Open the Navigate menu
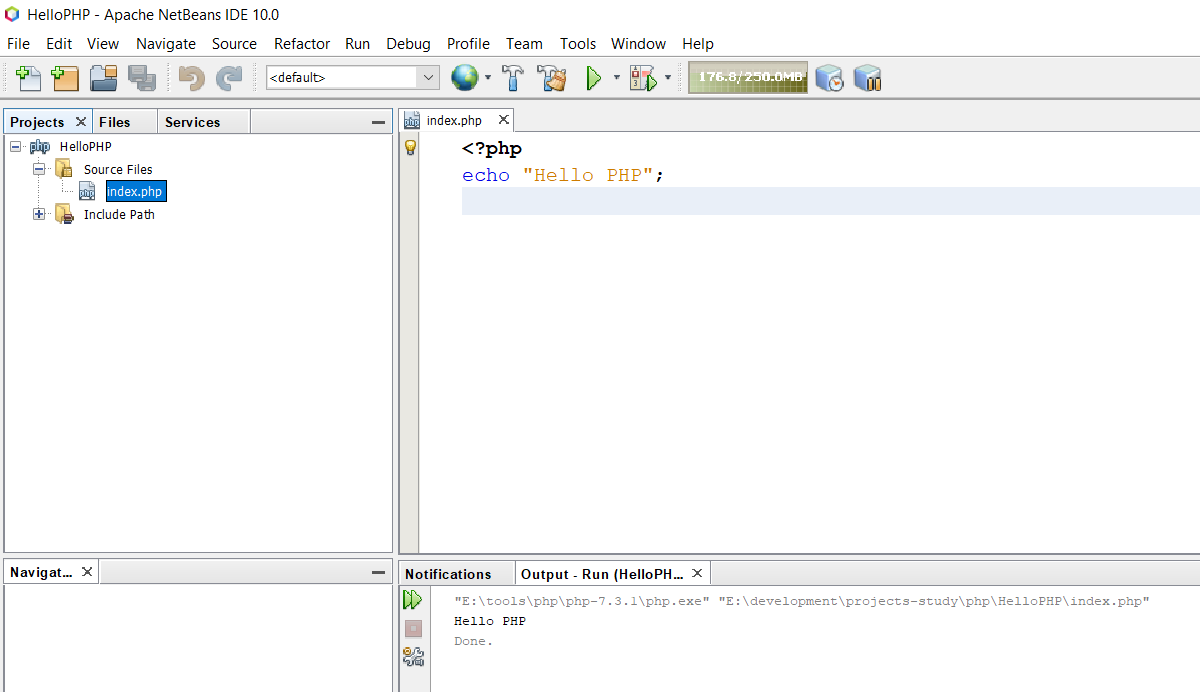 [x=166, y=43]
